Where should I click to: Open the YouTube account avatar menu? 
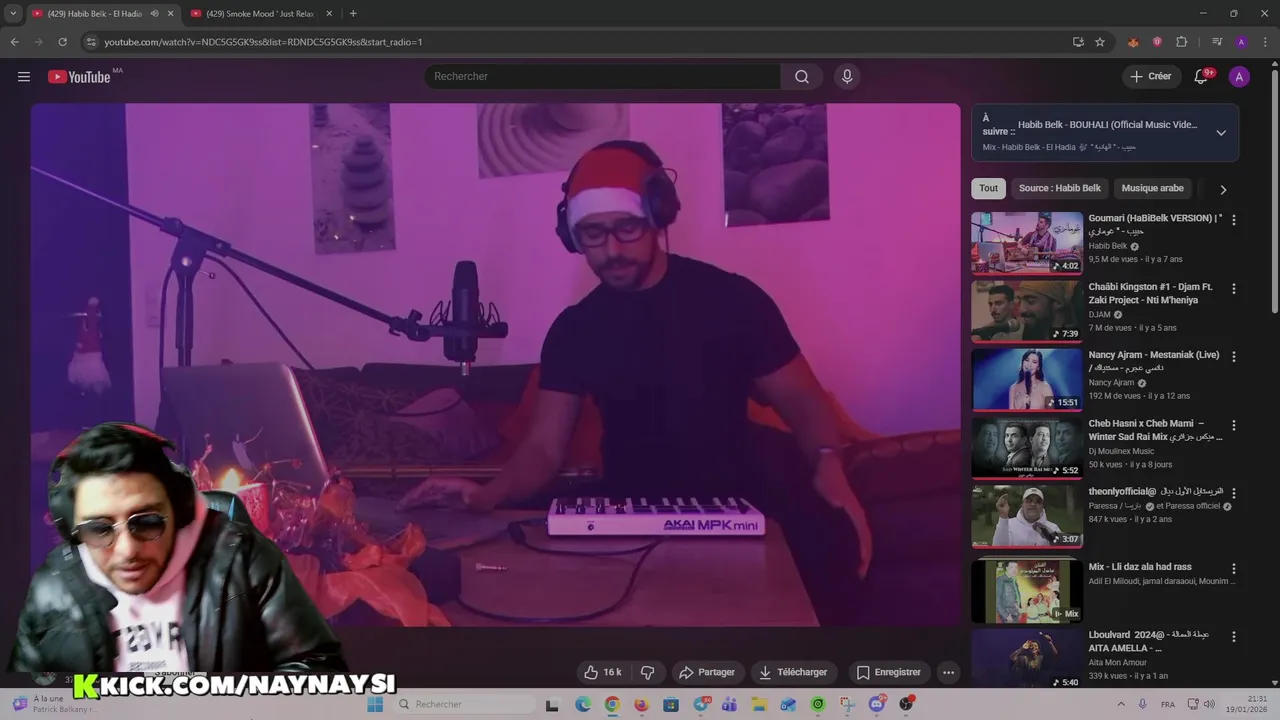click(1239, 77)
